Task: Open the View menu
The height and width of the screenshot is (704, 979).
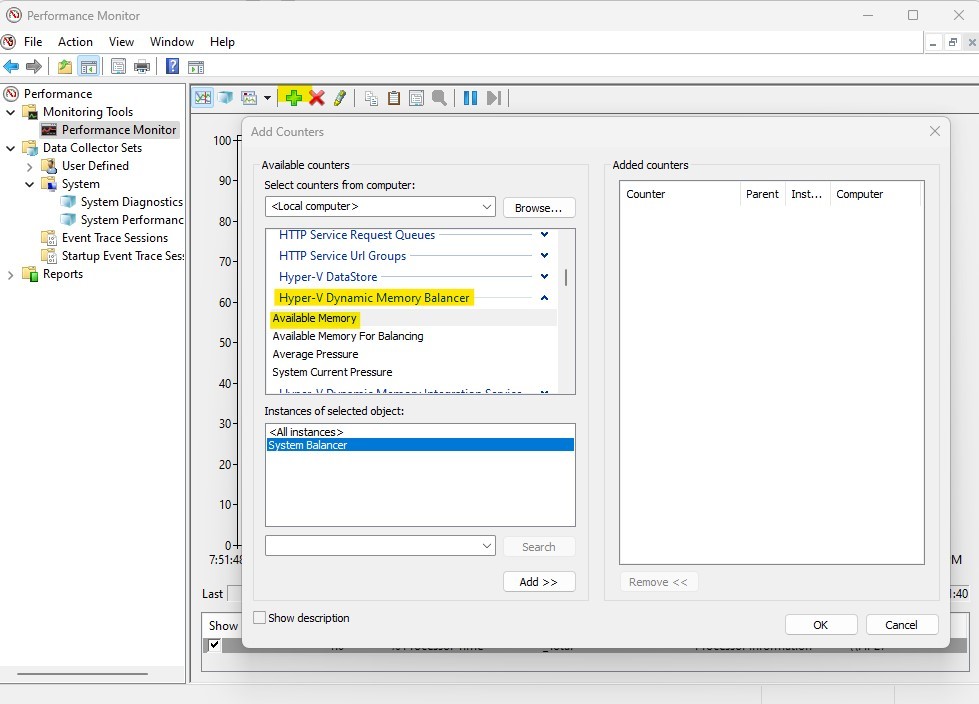Action: tap(121, 42)
